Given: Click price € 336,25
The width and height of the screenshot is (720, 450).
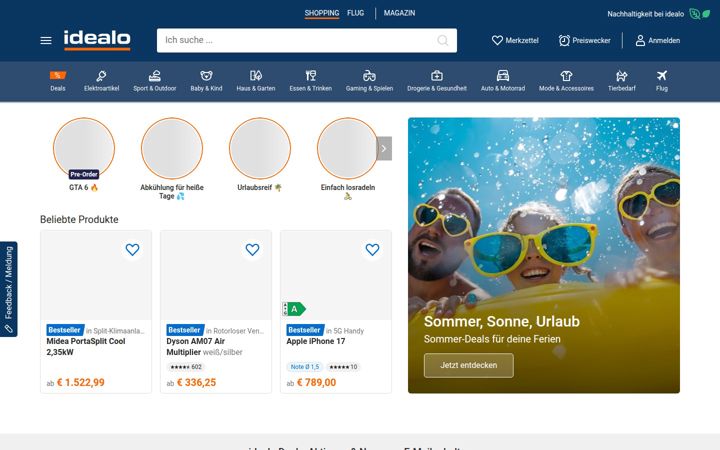Looking at the screenshot, I should [196, 382].
